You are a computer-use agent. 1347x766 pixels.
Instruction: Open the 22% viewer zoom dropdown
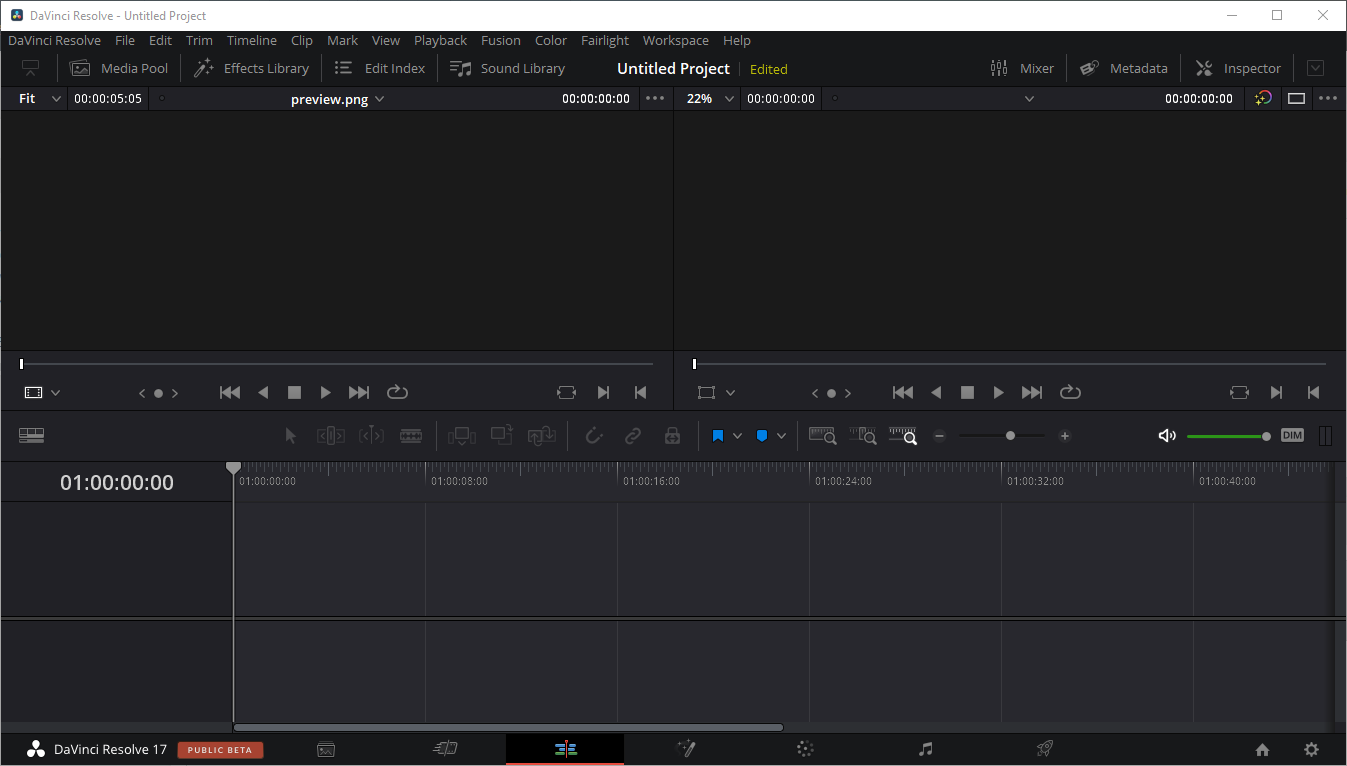click(x=712, y=99)
